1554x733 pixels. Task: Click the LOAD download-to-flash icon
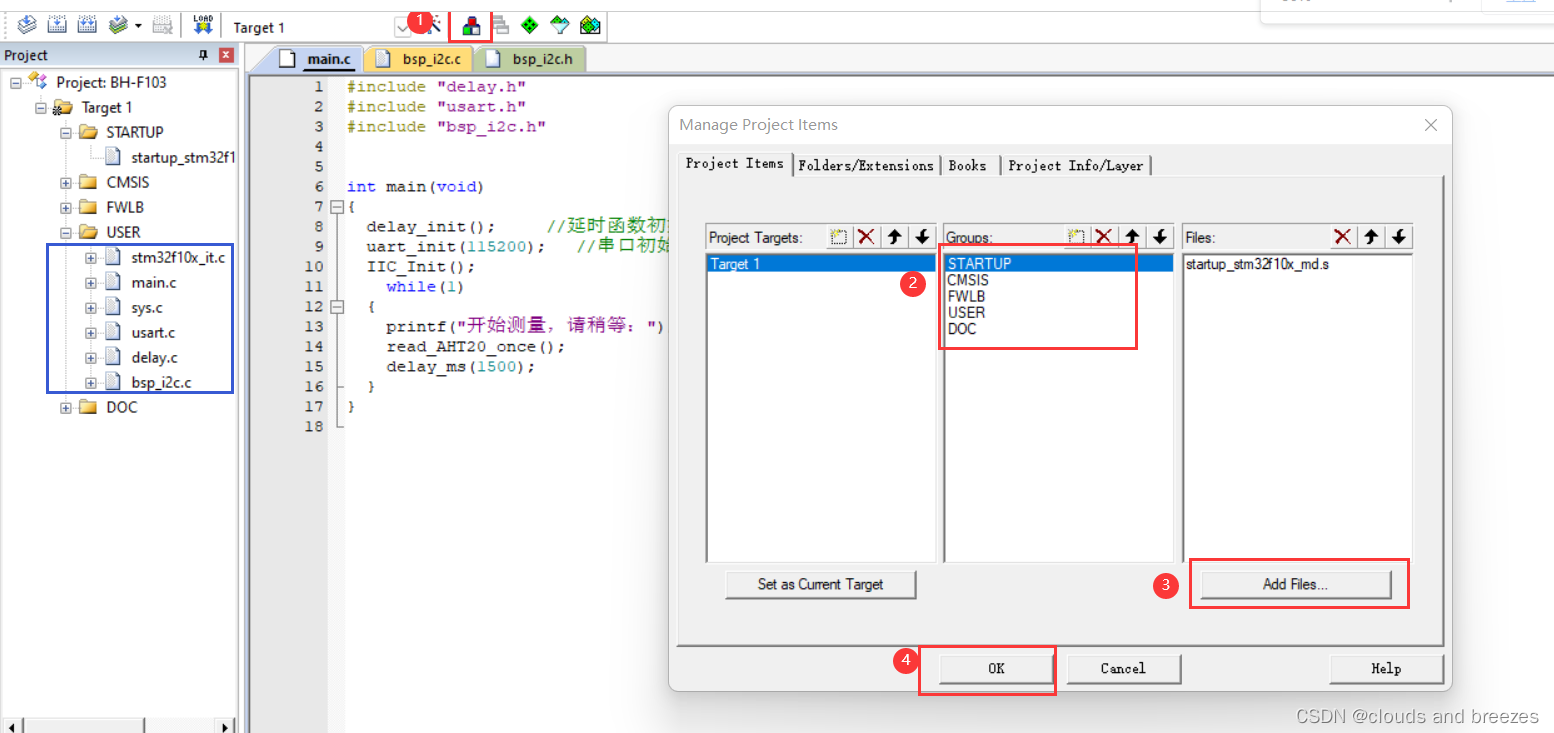click(202, 25)
